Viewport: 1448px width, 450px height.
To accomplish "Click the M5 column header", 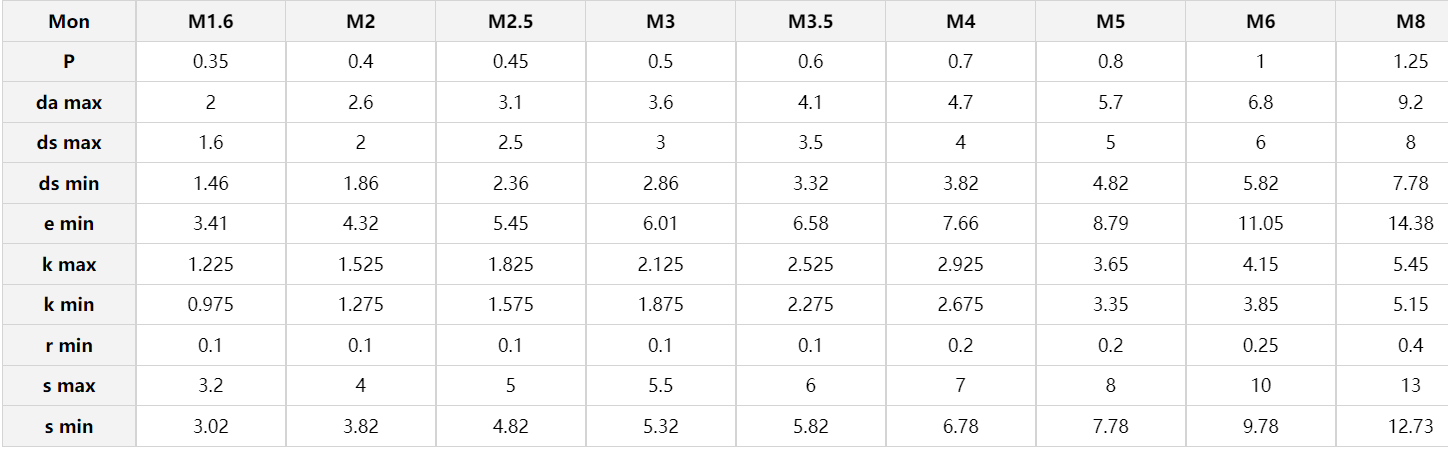I will [x=1110, y=22].
